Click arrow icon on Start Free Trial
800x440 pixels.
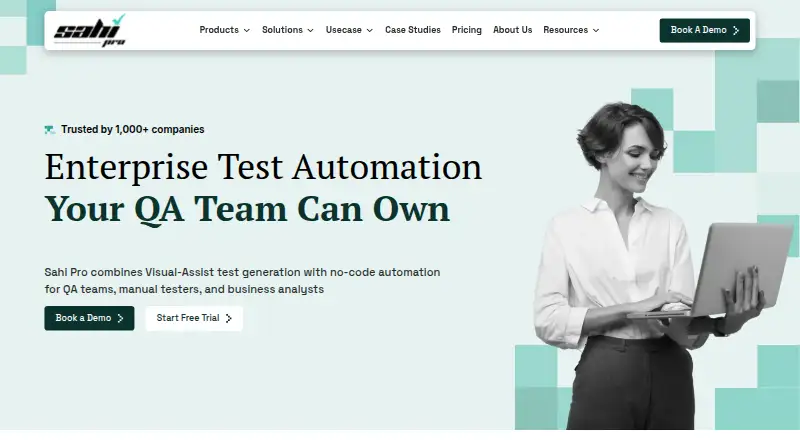pos(229,319)
